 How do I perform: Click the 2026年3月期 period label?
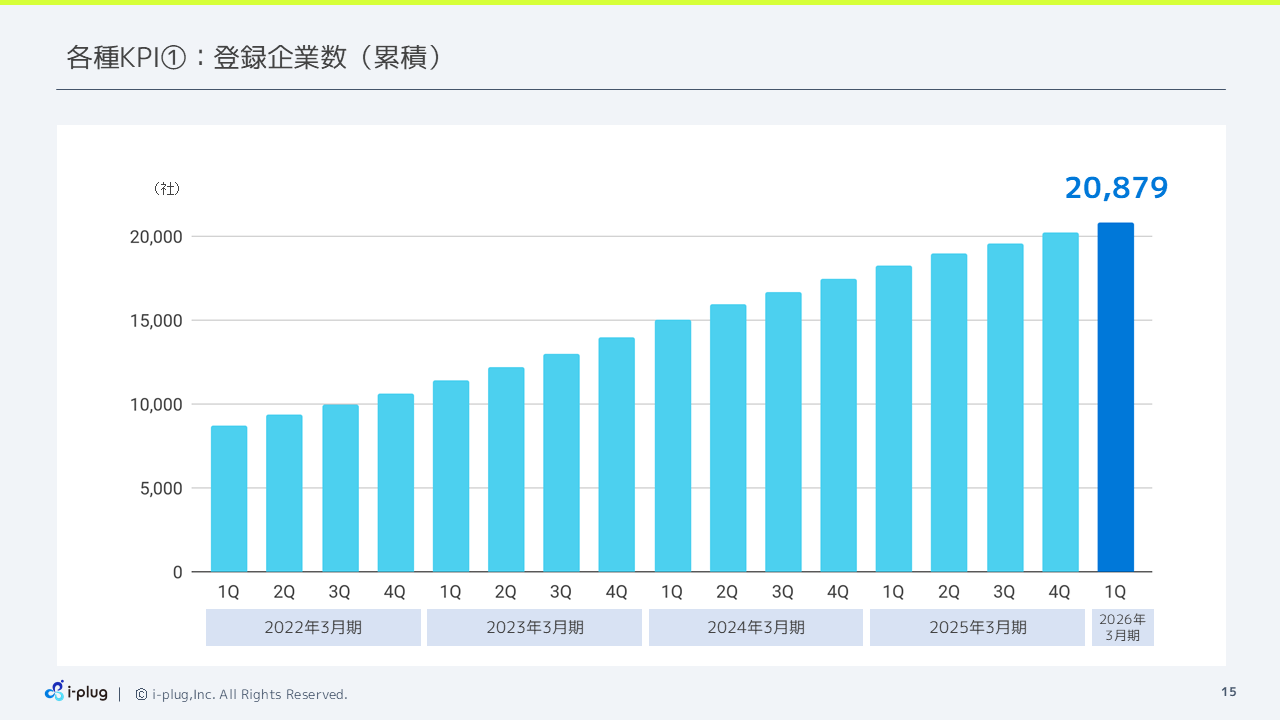click(x=1122, y=626)
